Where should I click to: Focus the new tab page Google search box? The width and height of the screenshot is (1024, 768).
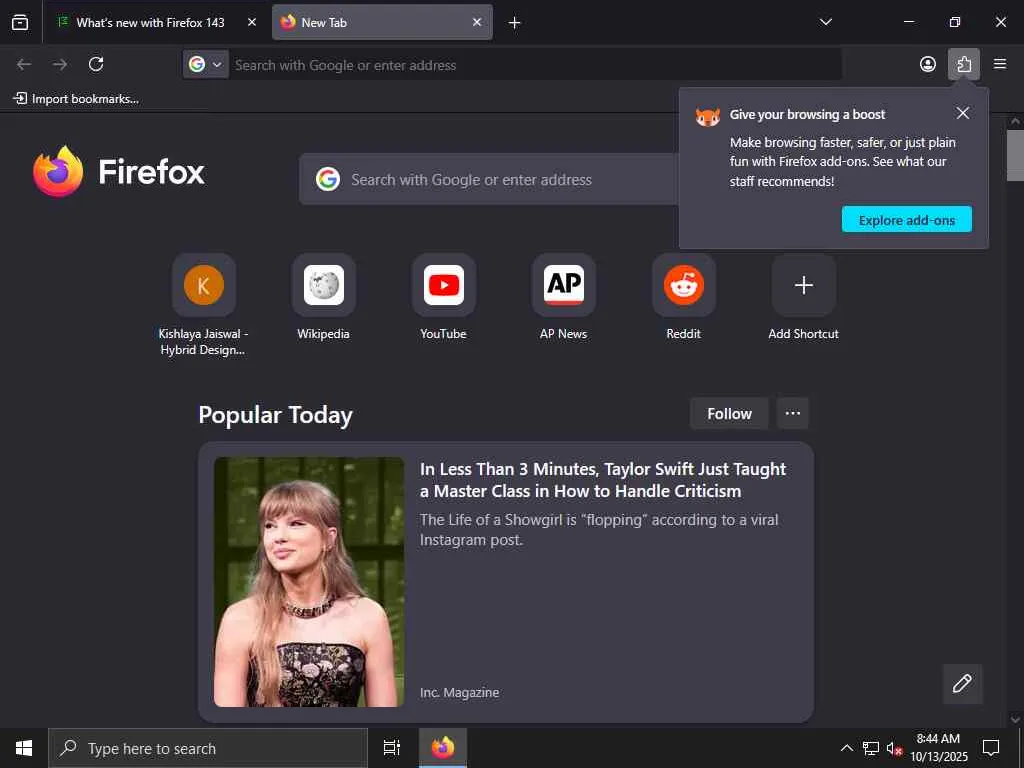pos(488,179)
